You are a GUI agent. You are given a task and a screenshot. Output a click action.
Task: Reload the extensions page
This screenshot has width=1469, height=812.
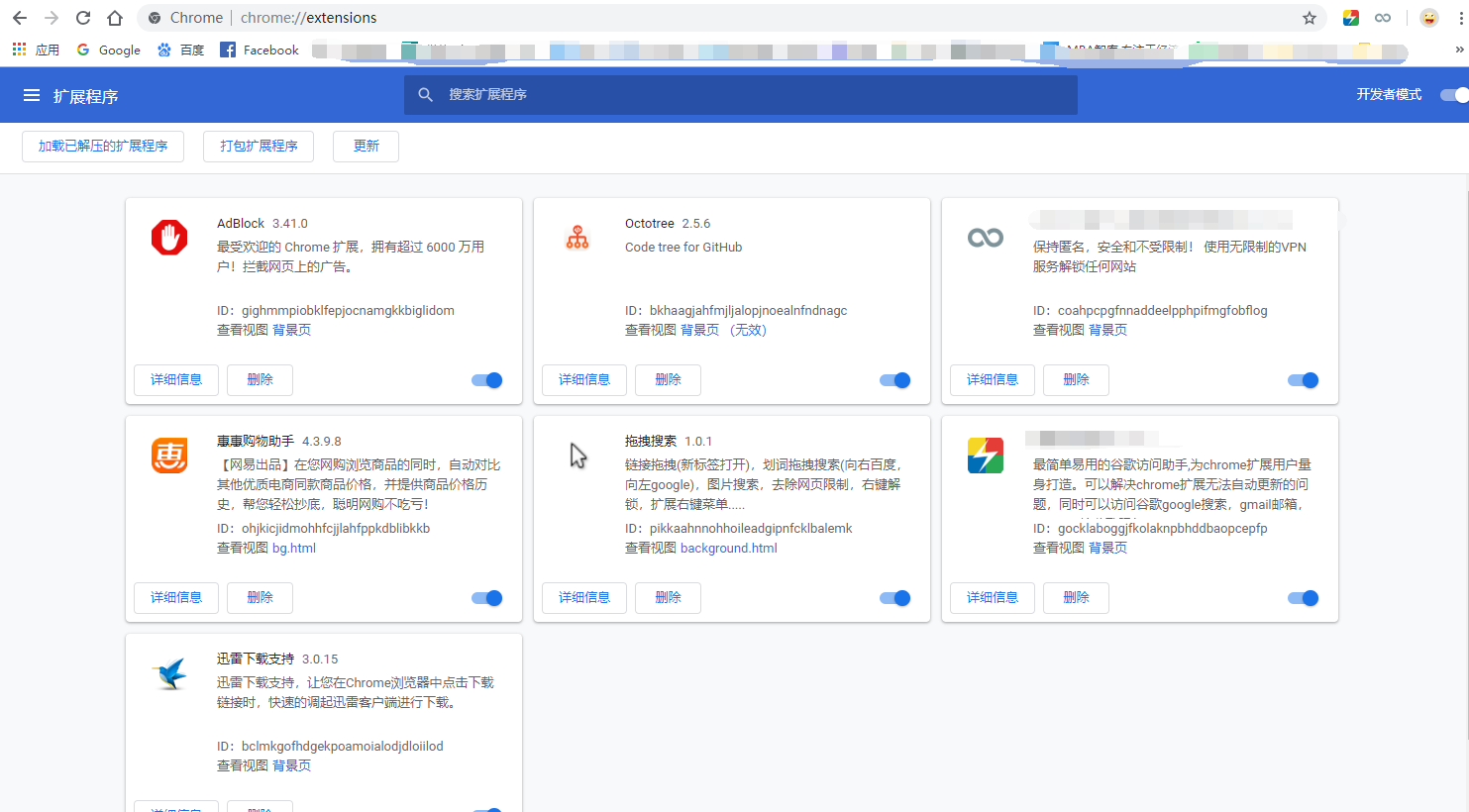click(83, 18)
